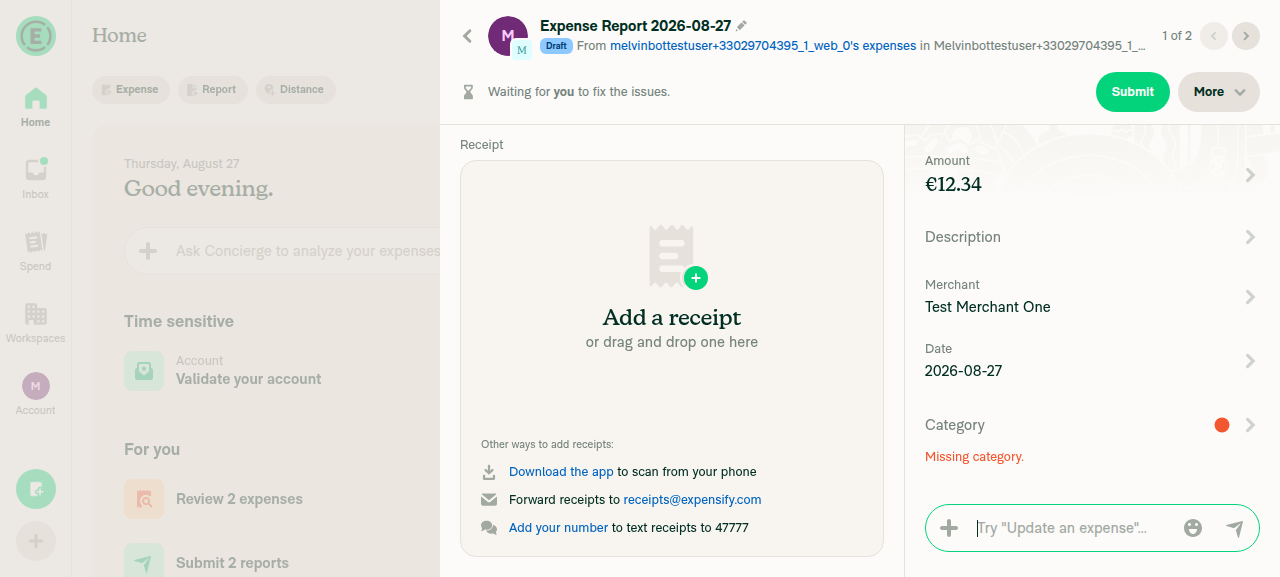Image resolution: width=1280 pixels, height=577 pixels.
Task: Click the Add a receipt drop area
Action: coord(672,358)
